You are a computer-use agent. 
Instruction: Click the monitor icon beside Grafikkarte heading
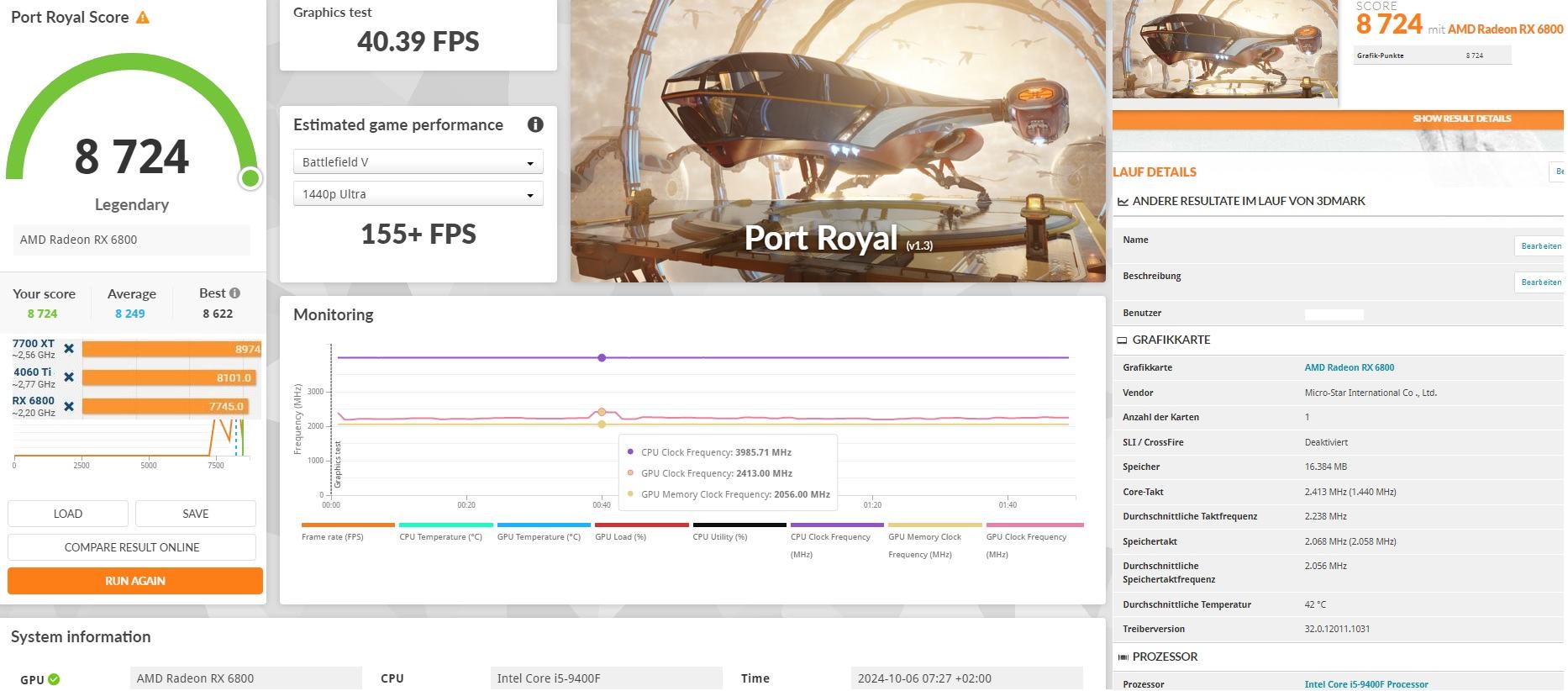[1122, 340]
